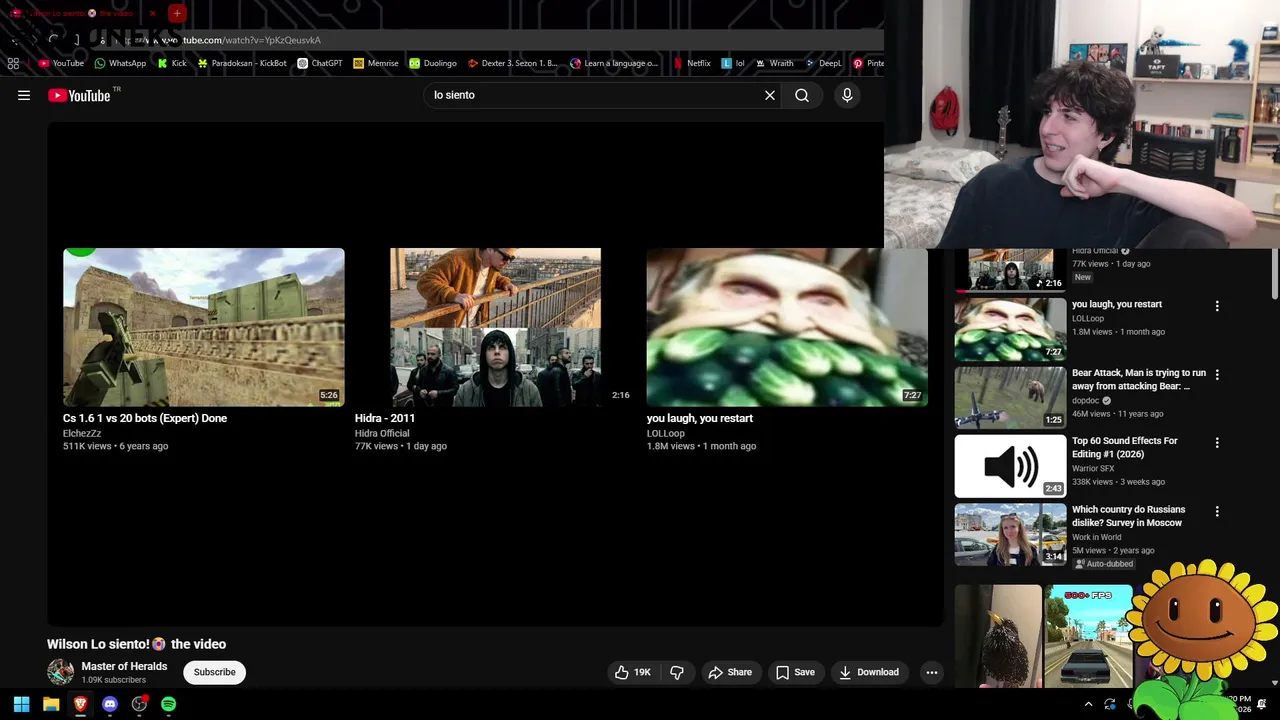Dislike the Wilson Lo siento video

[677, 672]
